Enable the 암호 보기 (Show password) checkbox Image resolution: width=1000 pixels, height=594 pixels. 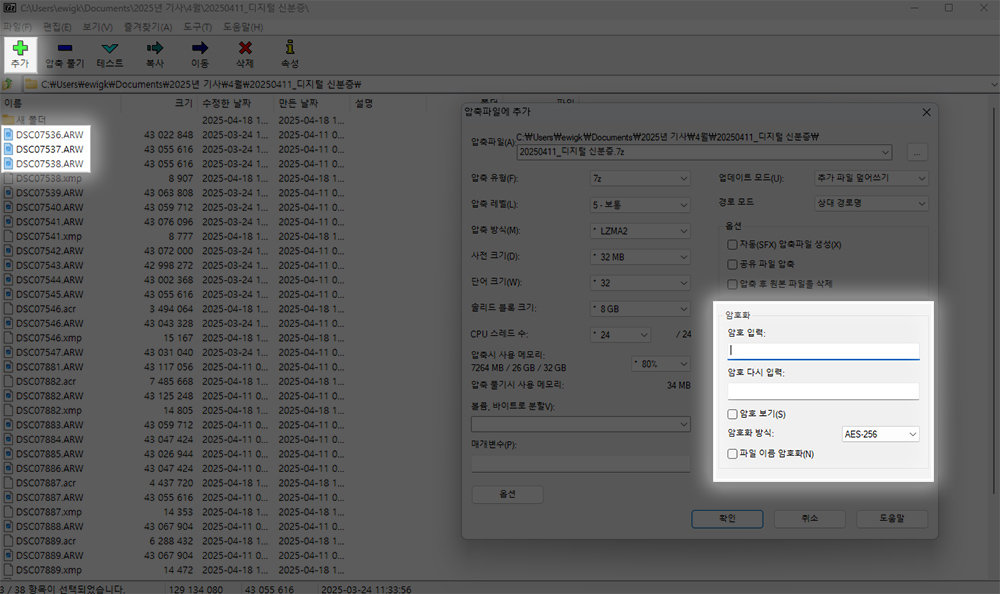(734, 414)
